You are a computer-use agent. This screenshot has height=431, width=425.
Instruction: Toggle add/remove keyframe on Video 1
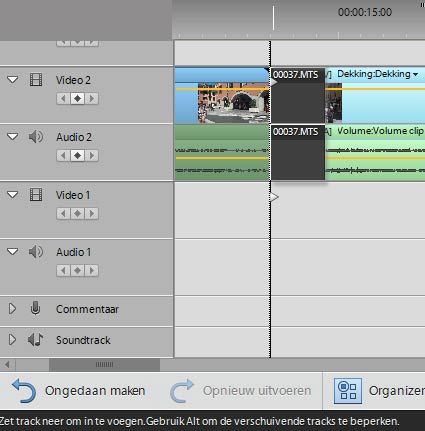(77, 214)
